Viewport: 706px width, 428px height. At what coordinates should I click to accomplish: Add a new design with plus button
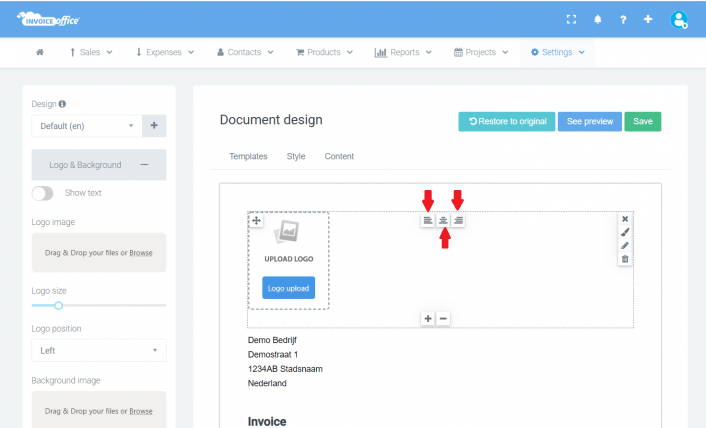(154, 126)
